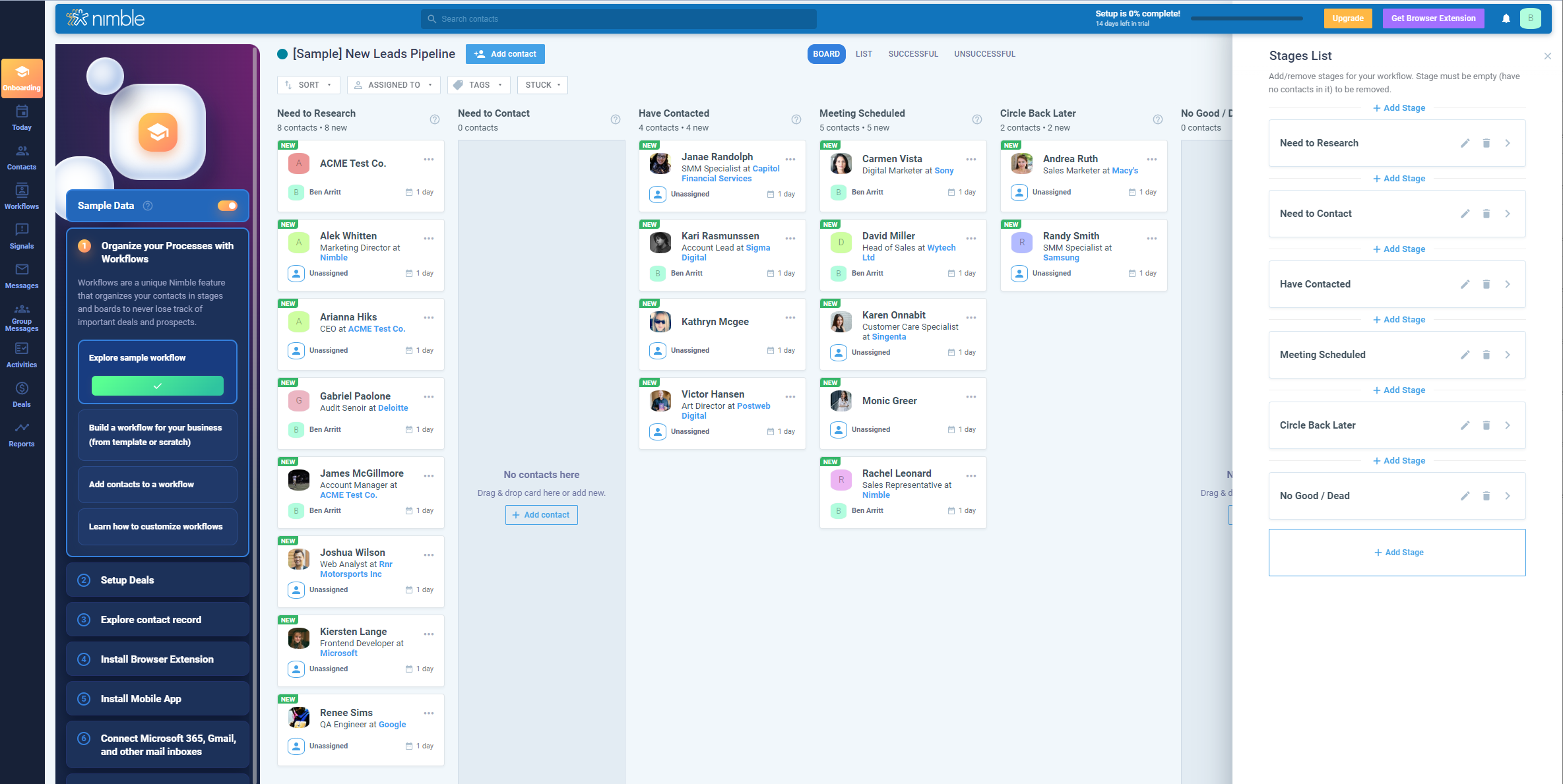Open help icon for Need to Research column
The height and width of the screenshot is (784, 1563).
435,119
